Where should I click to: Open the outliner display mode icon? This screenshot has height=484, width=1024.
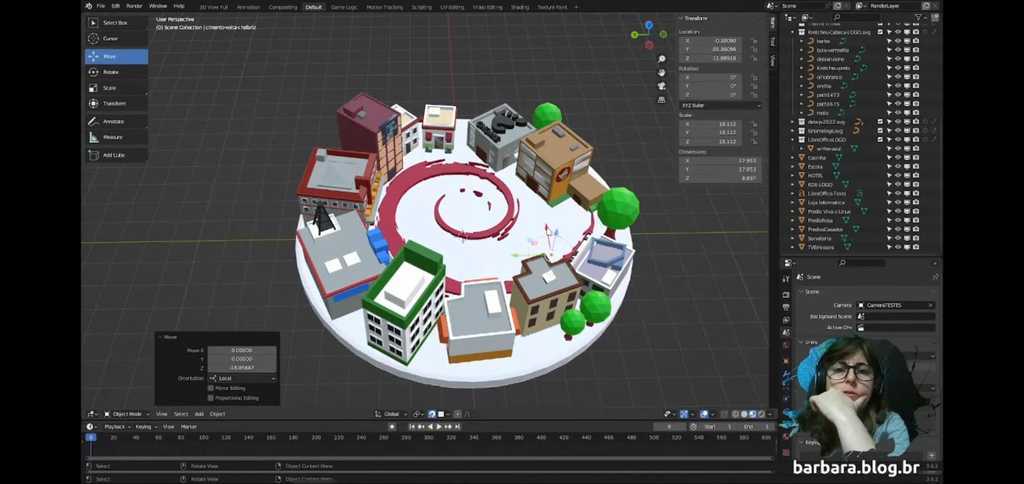[806, 18]
